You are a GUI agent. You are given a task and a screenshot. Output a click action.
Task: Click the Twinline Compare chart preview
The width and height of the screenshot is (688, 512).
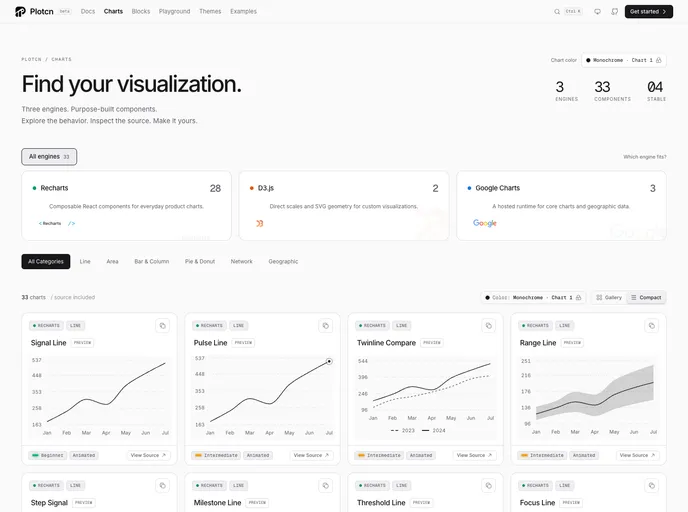pyautogui.click(x=426, y=397)
